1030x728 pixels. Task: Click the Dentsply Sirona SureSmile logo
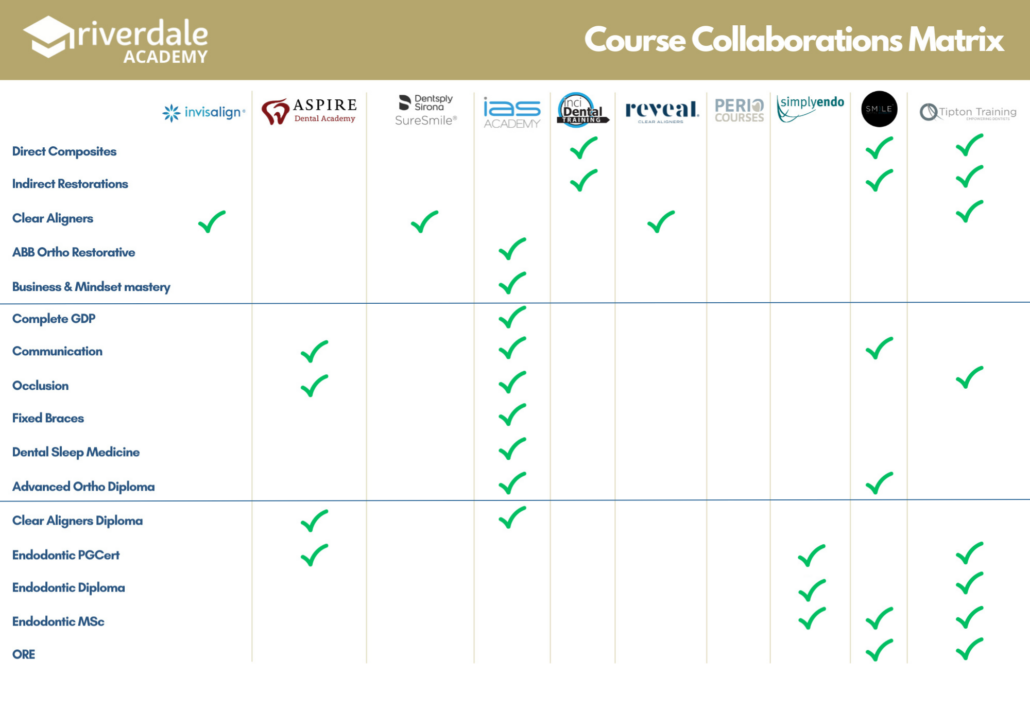tap(427, 110)
